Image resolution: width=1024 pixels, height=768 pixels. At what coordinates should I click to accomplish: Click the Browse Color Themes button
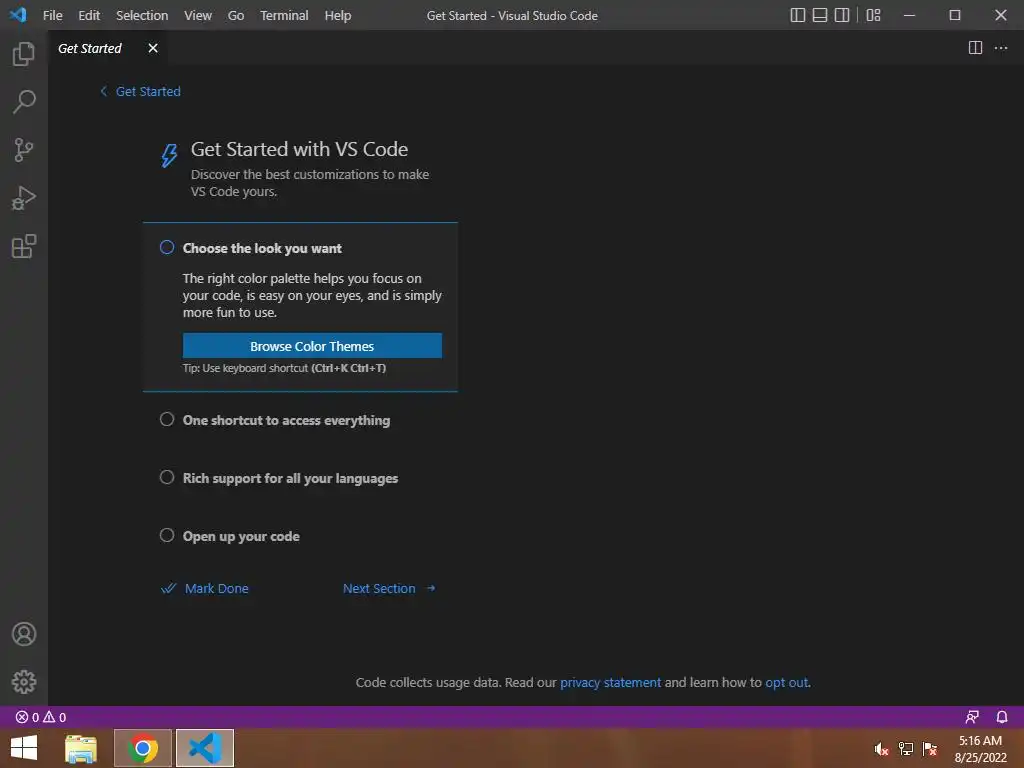(312, 345)
